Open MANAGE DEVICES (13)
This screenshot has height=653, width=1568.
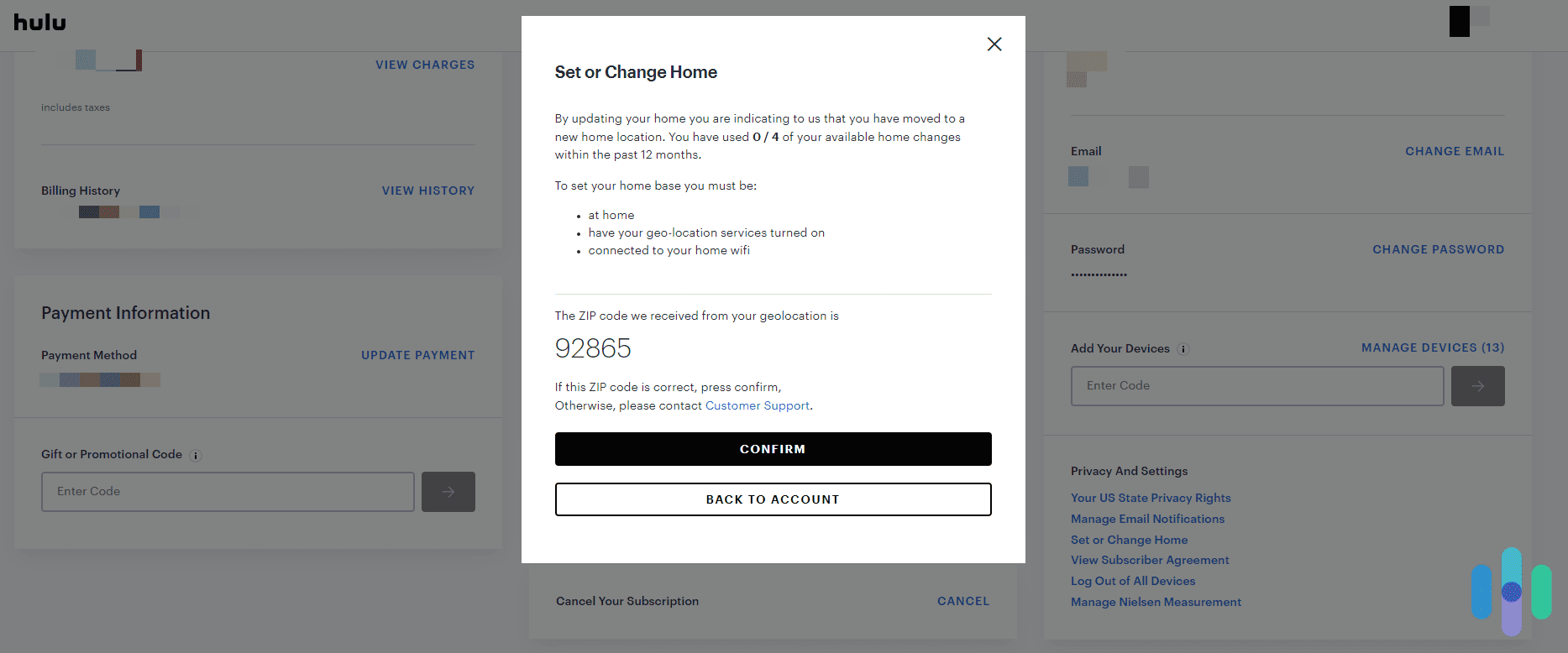(x=1432, y=347)
